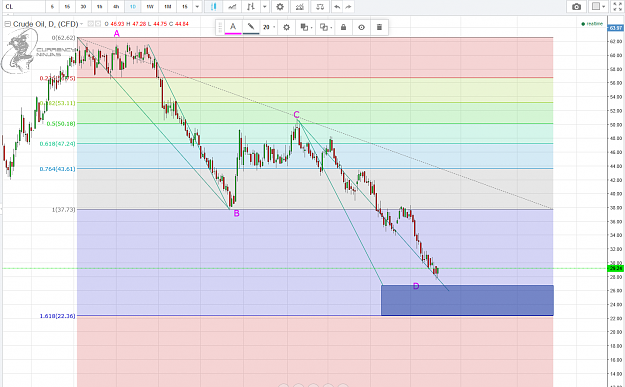Select the B point text label
Image resolution: width=625 pixels, height=387 pixels.
(236, 214)
